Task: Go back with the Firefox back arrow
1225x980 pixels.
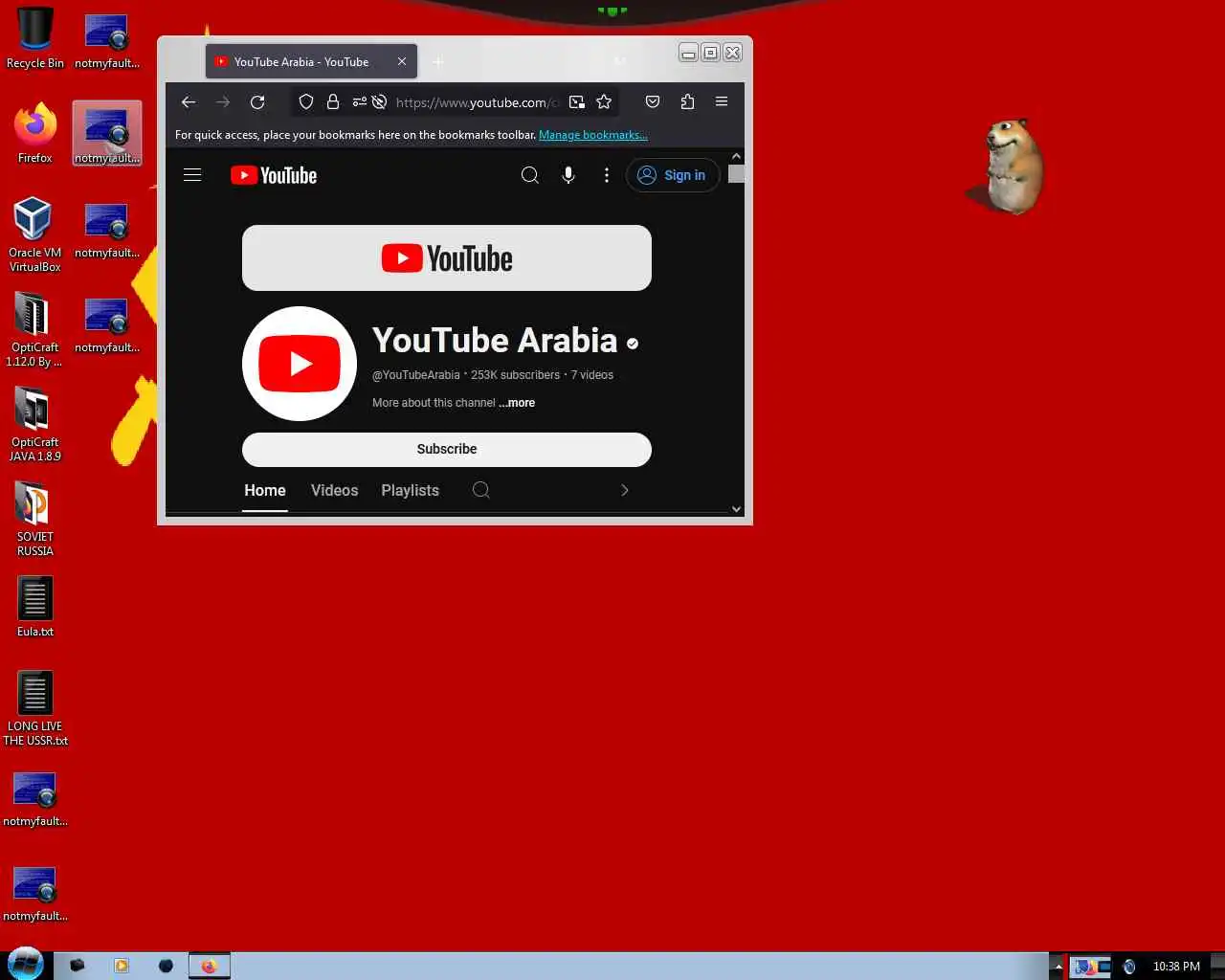Action: pyautogui.click(x=189, y=102)
